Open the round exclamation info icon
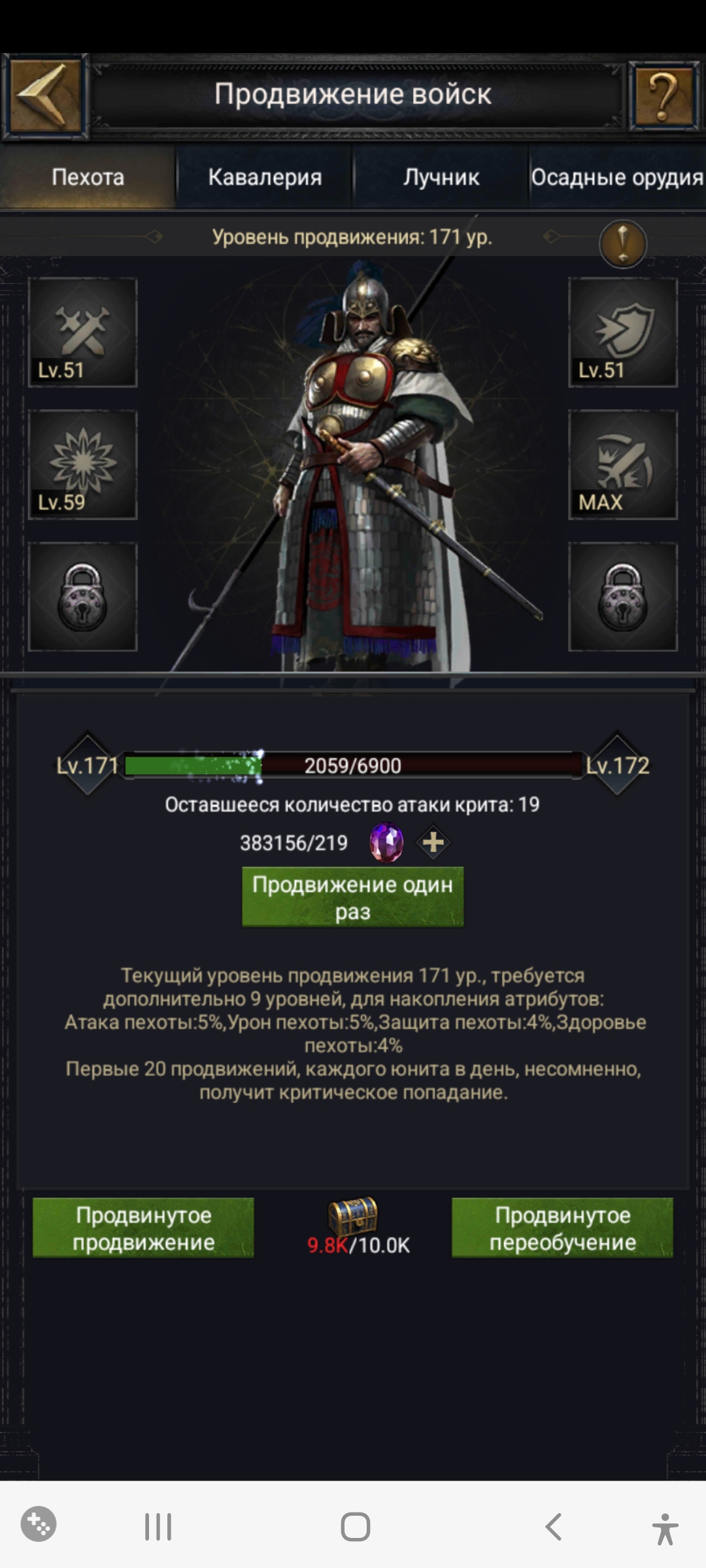Screen dimensions: 706x1568 [x=623, y=244]
